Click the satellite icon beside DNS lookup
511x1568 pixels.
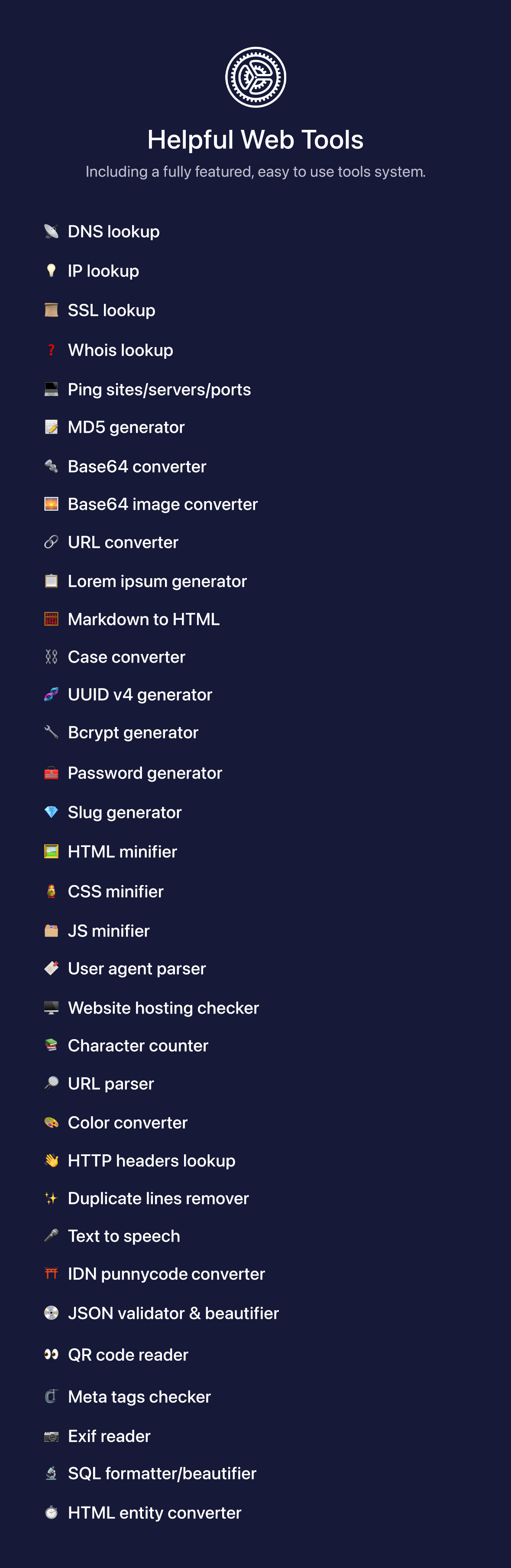pos(51,231)
